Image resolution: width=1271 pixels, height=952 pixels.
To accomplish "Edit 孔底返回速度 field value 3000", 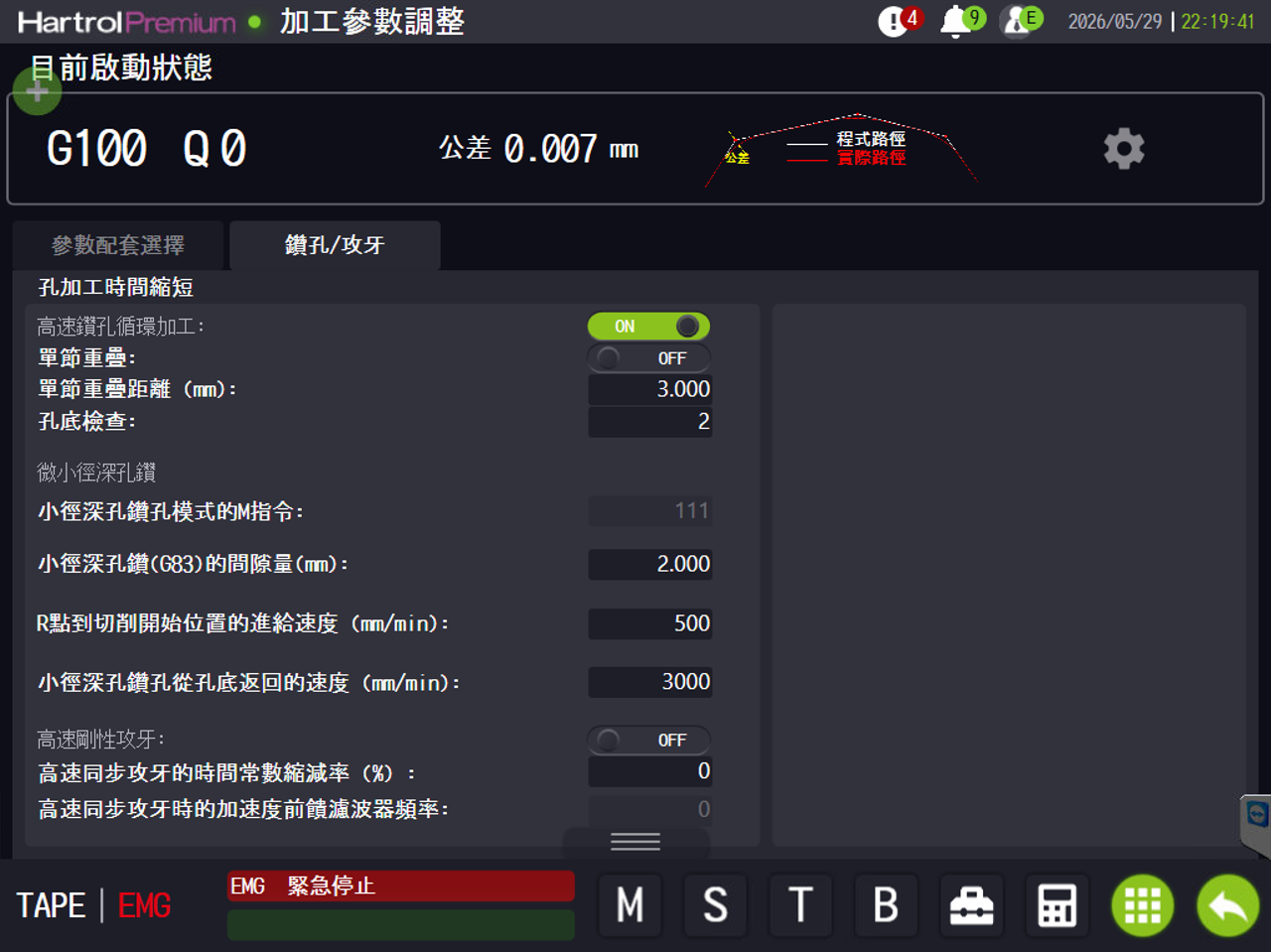I will point(650,682).
